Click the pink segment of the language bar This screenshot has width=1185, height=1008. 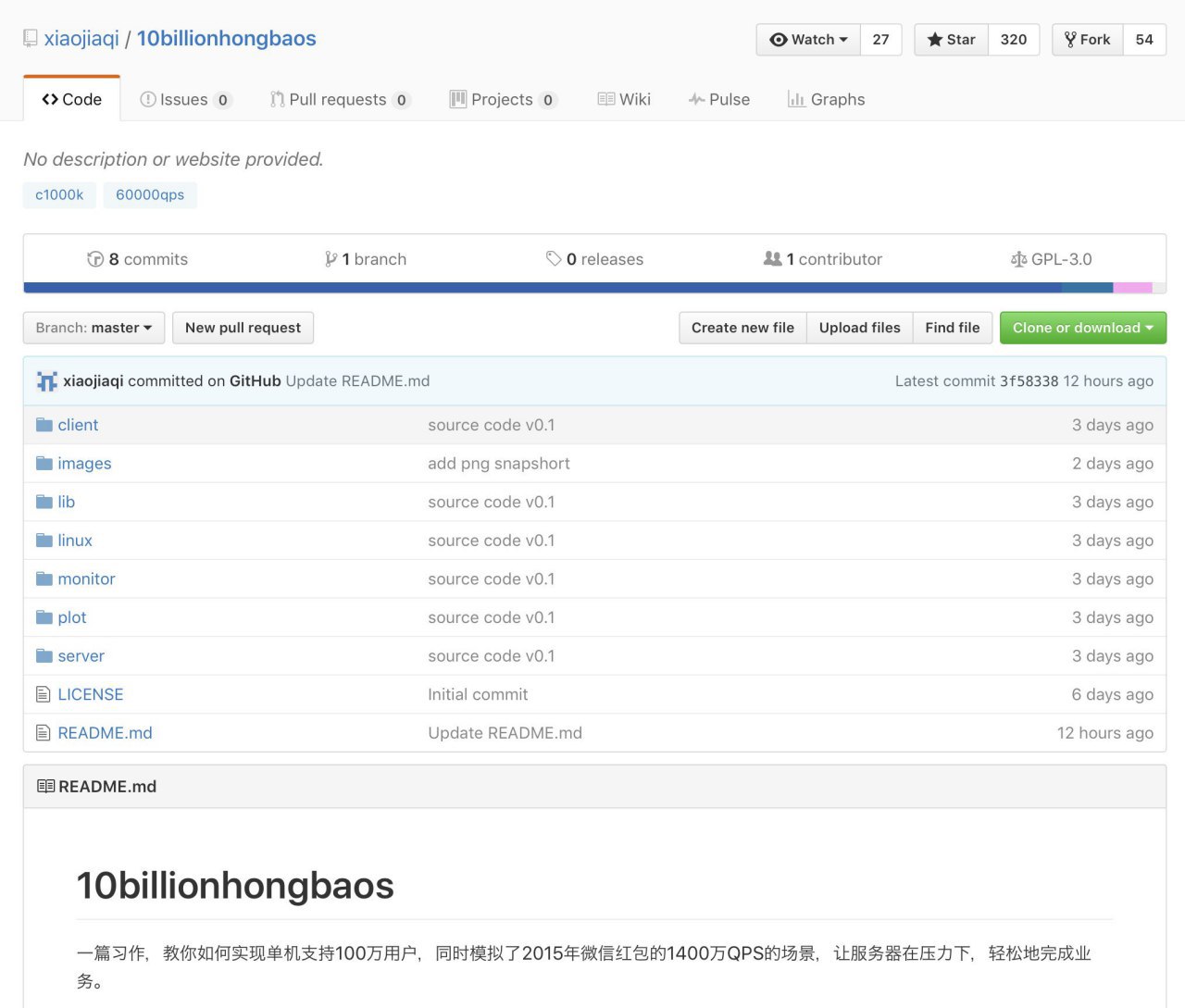pos(1132,288)
